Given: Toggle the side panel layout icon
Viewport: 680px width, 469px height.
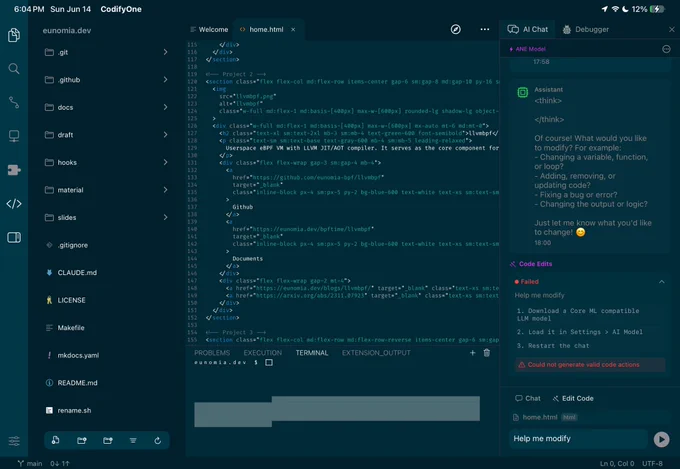Looking at the screenshot, I should [x=14, y=237].
